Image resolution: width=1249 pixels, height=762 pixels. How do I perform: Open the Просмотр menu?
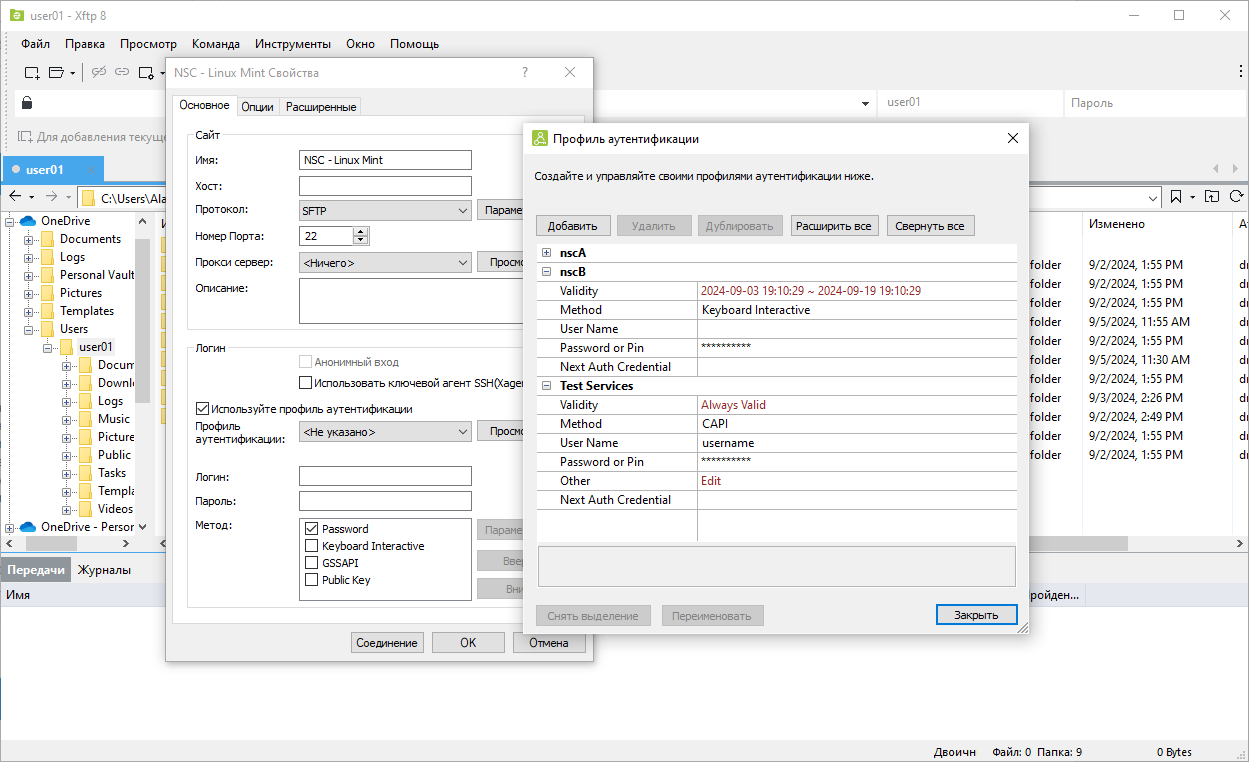tap(148, 44)
